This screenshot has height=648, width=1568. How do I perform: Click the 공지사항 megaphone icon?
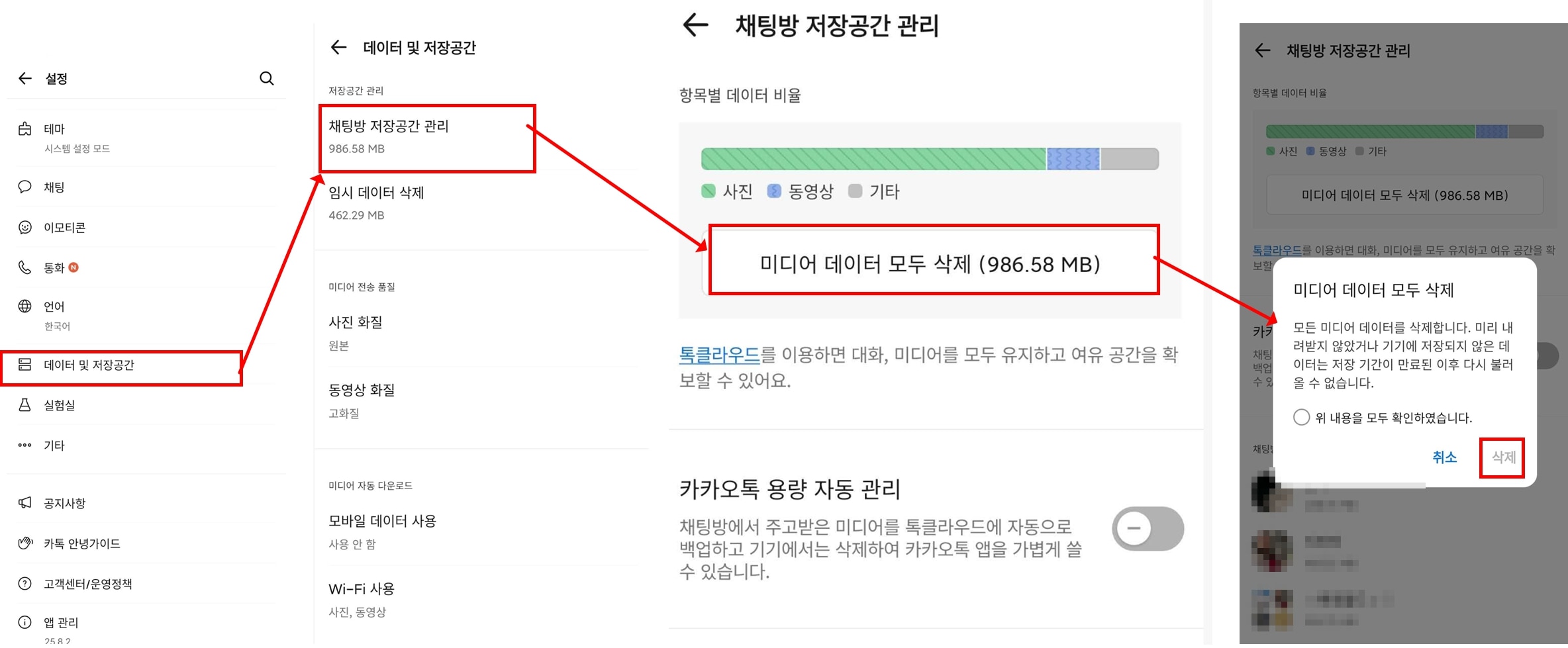(25, 503)
